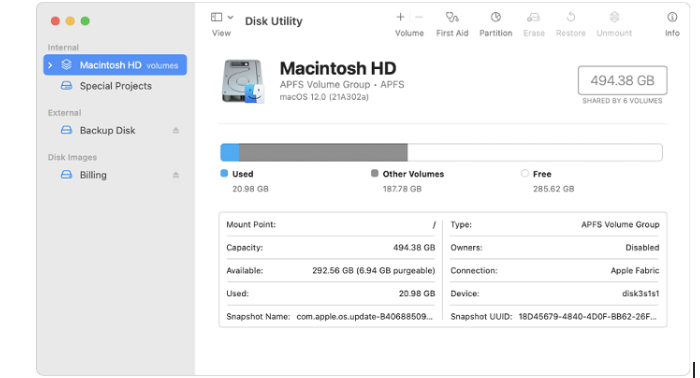
Task: Click the External sidebar section header
Action: 64,112
